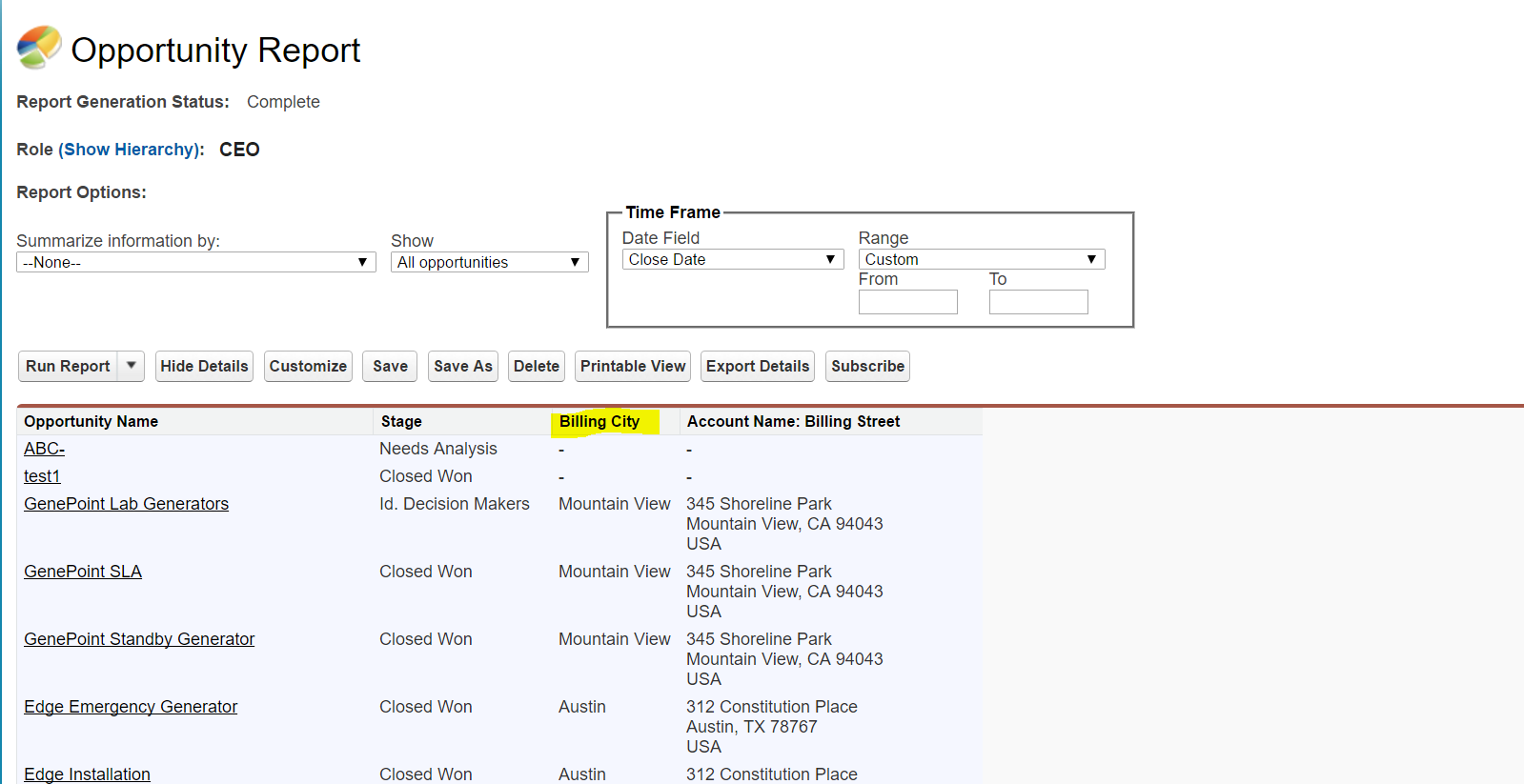Expand the Summarize information by dropdown
This screenshot has height=784, width=1524.
pos(196,262)
